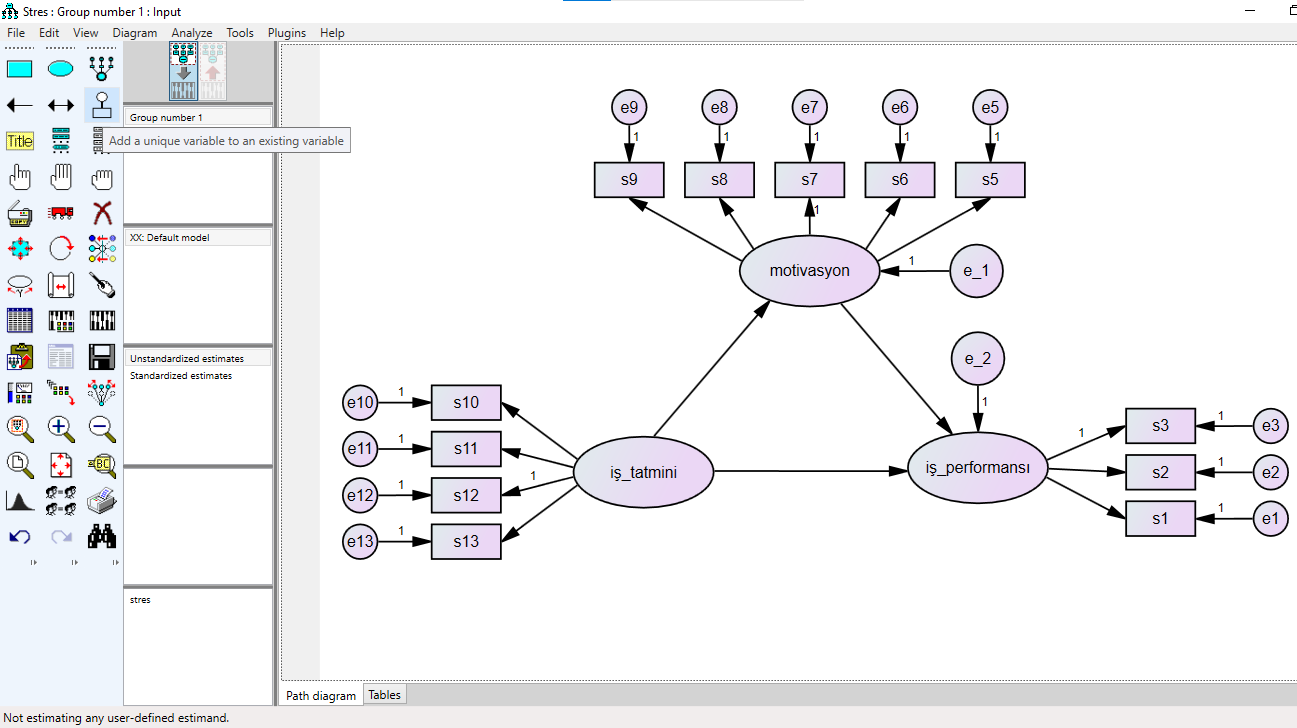Screen dimensions: 1297x728
Task: Click the save diagram floppy disk icon
Action: [102, 356]
